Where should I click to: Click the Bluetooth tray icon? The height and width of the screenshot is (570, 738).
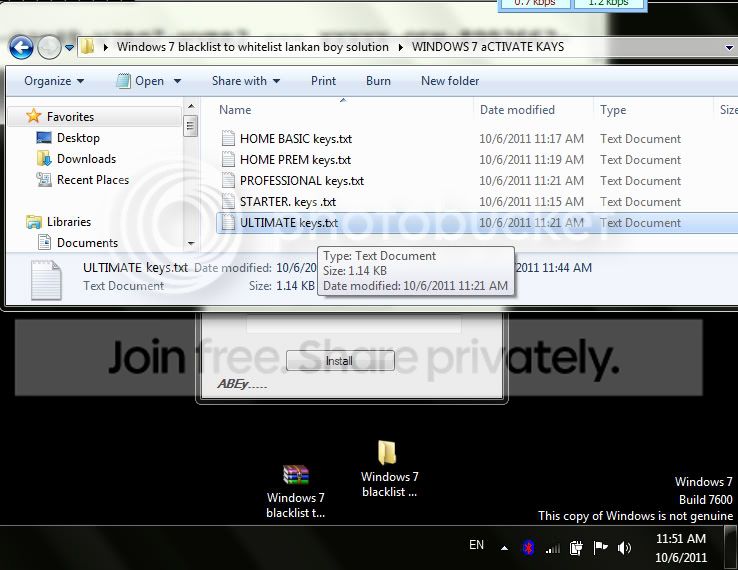tap(528, 547)
